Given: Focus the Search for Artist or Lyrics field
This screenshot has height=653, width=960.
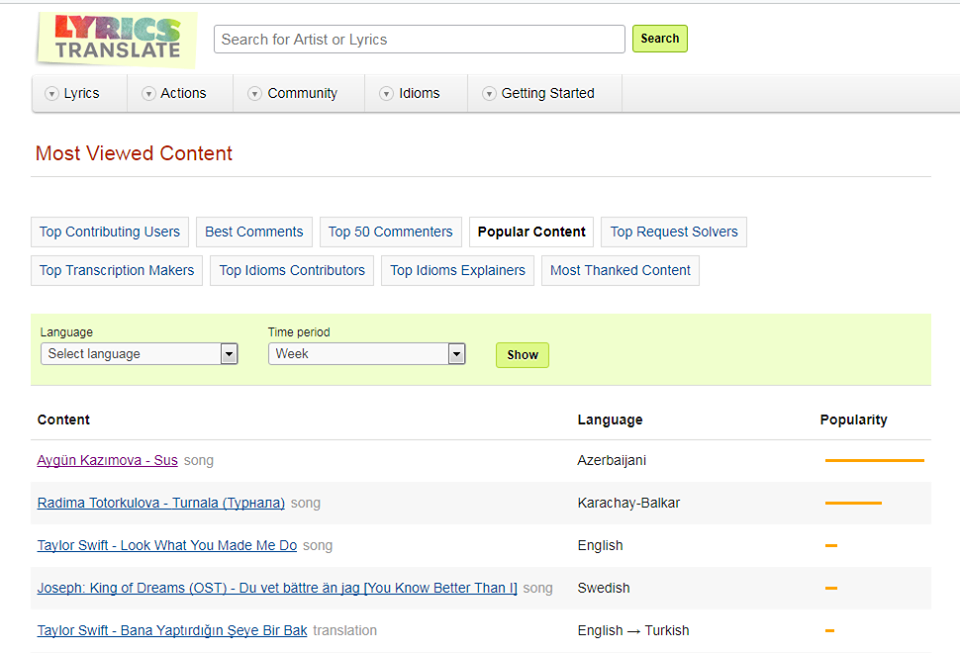Looking at the screenshot, I should coord(419,40).
